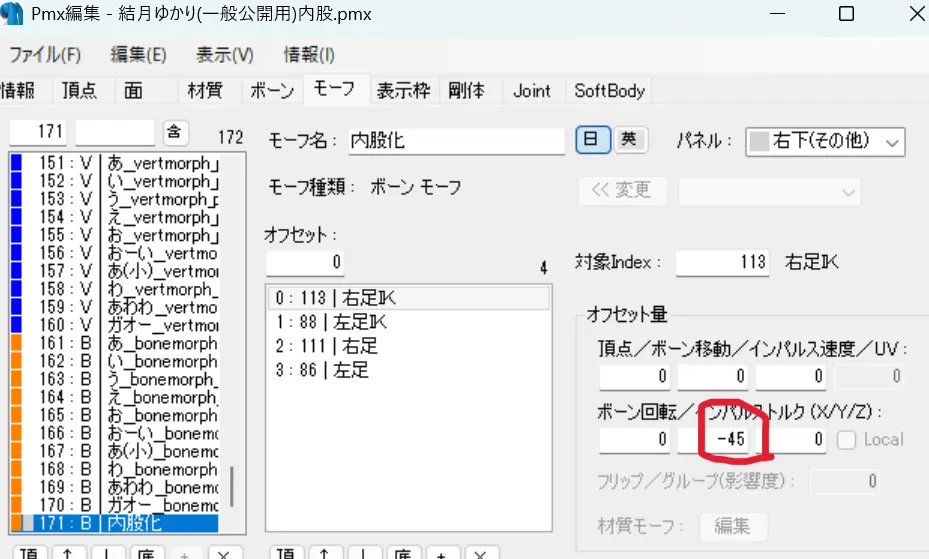Select the 日 Japanese name toggle
Image resolution: width=929 pixels, height=559 pixels.
[592, 140]
